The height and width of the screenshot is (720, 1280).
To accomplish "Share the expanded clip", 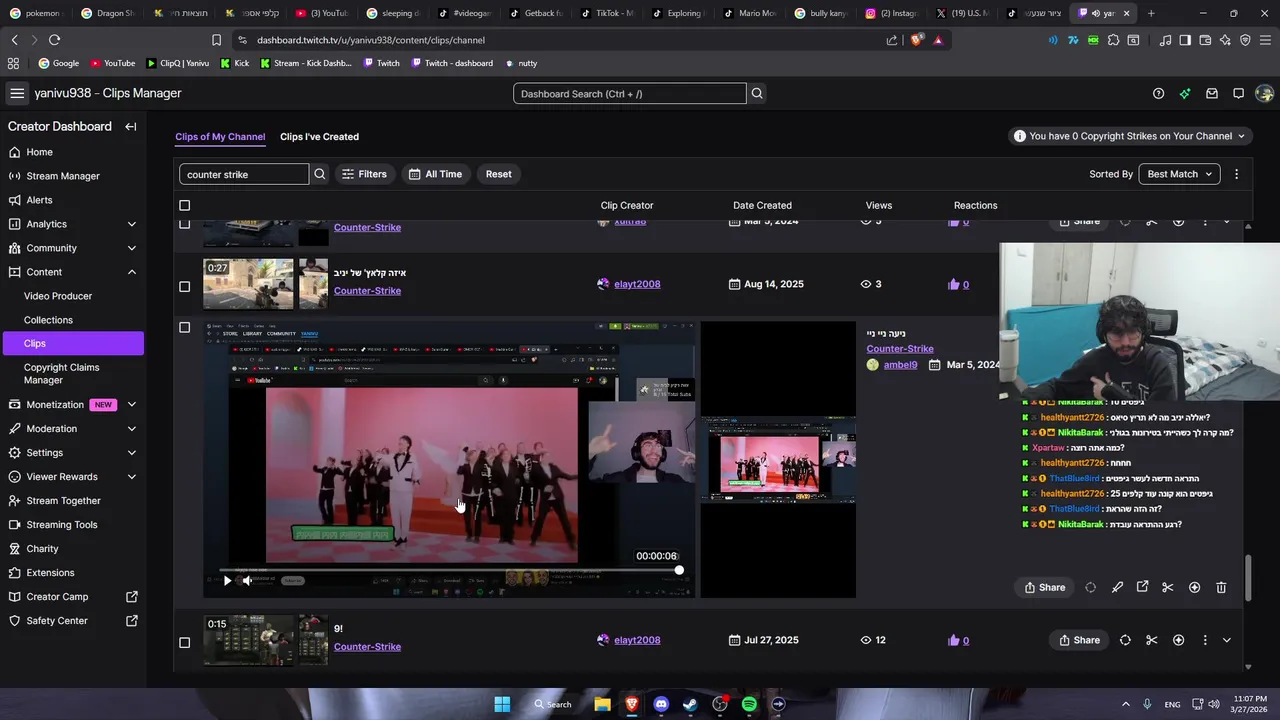I will coord(1044,587).
